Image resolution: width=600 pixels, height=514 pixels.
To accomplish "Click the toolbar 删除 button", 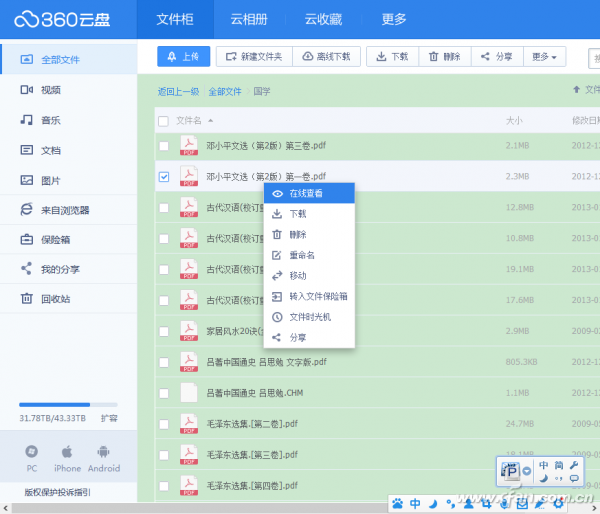I will [445, 57].
